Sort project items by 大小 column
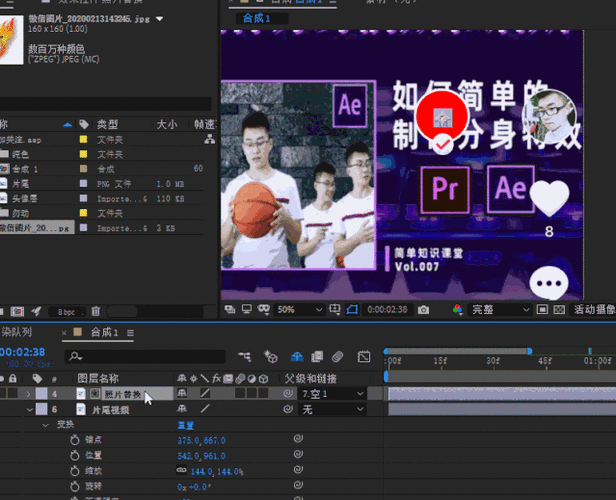 tap(167, 125)
